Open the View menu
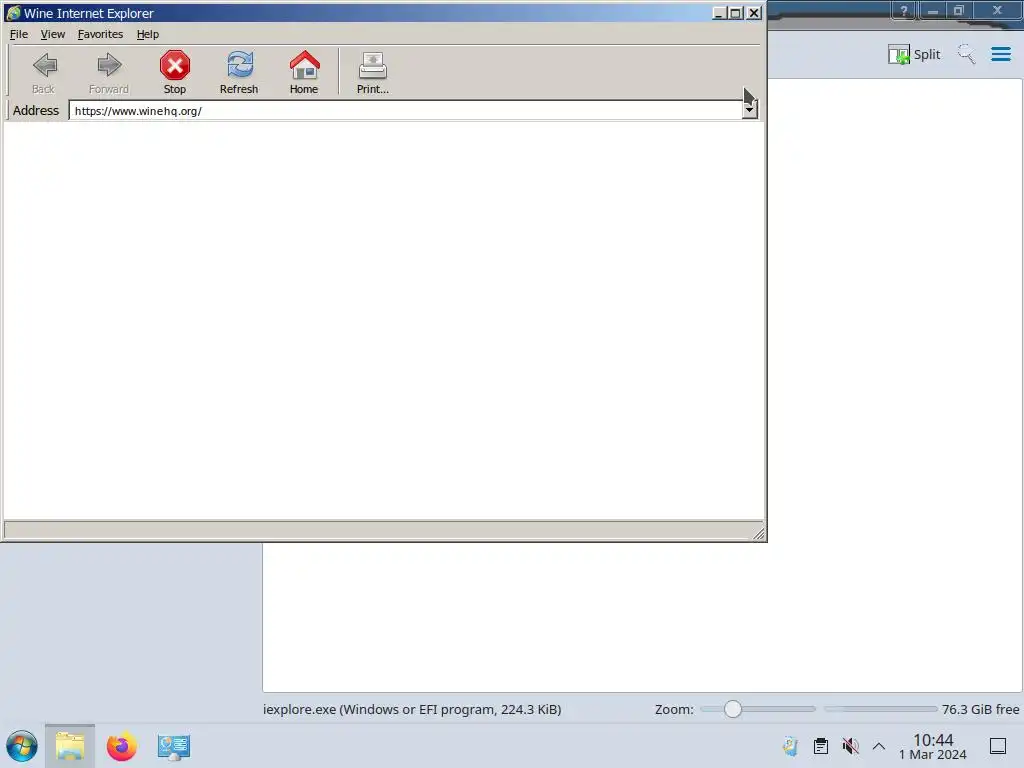The height and width of the screenshot is (768, 1024). [53, 34]
